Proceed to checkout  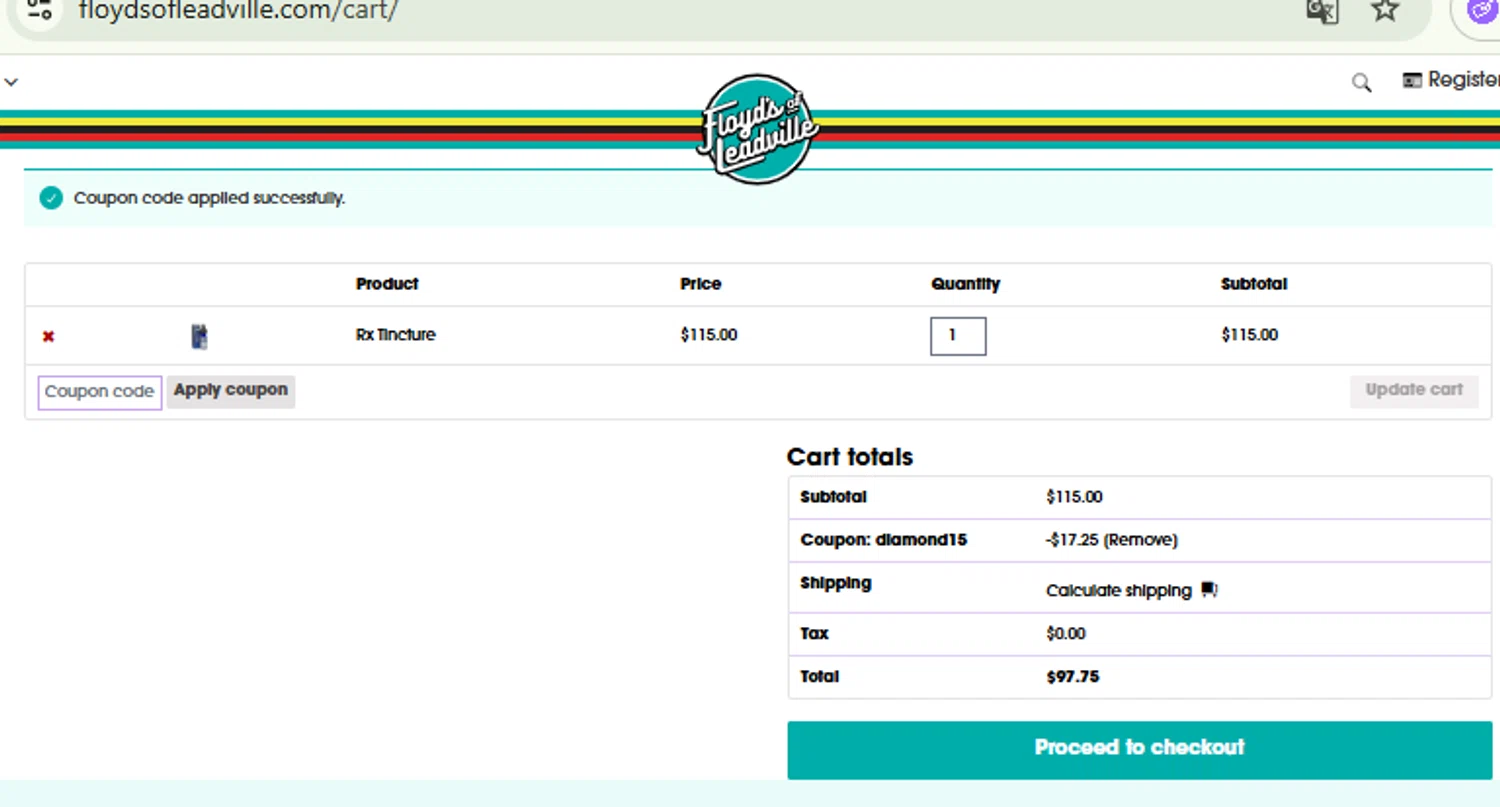pyautogui.click(x=1139, y=750)
